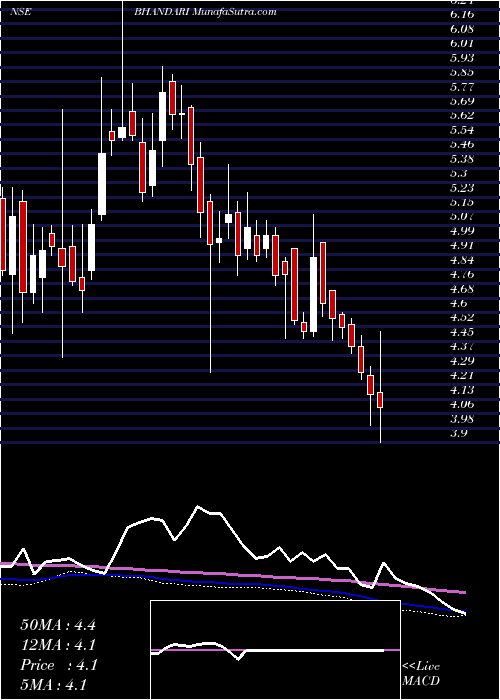This screenshot has width=500, height=700.
Task: Click the 4.68 price axis label
Action: (462, 288)
